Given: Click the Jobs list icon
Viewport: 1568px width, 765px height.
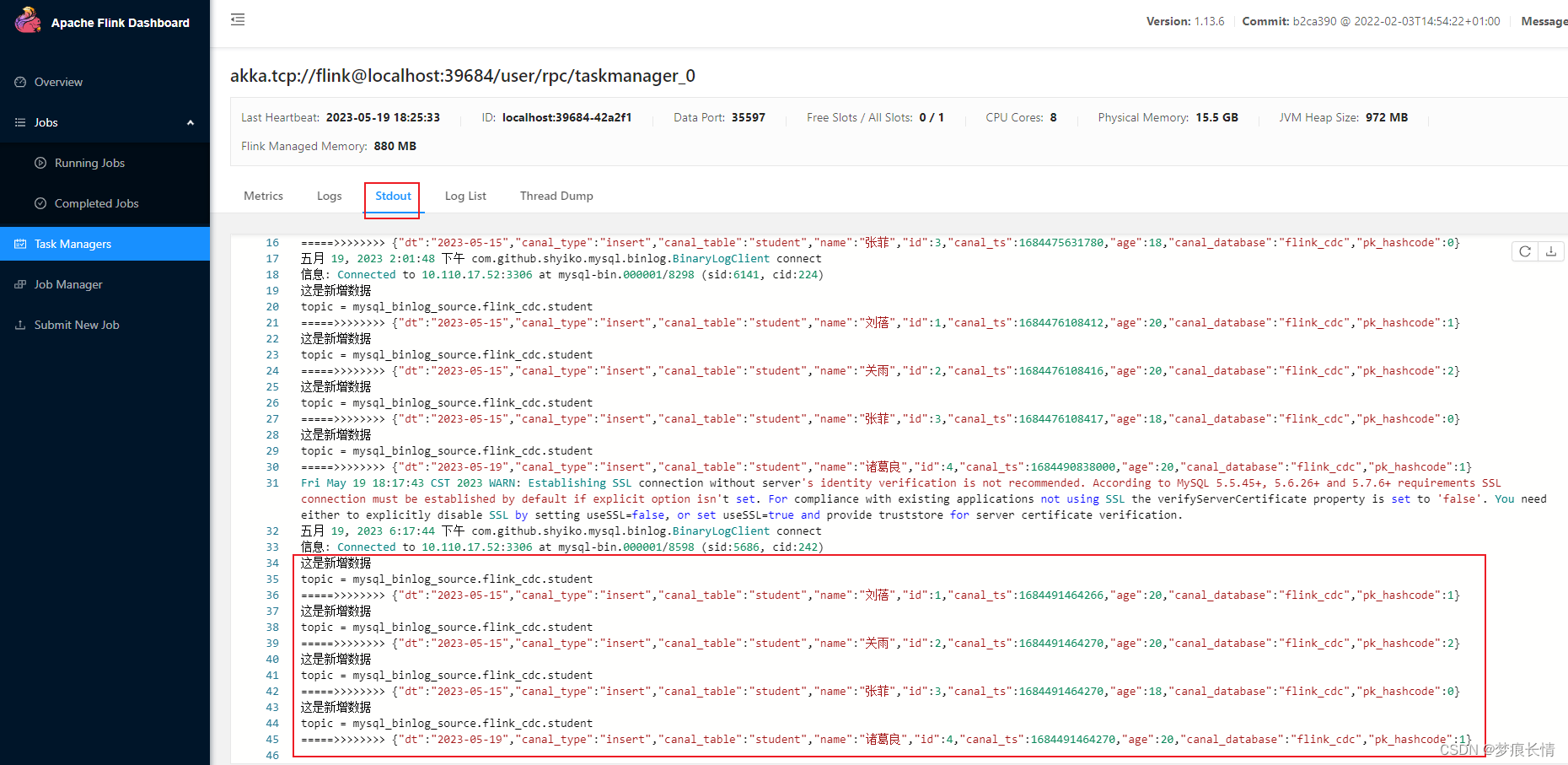Looking at the screenshot, I should point(20,122).
